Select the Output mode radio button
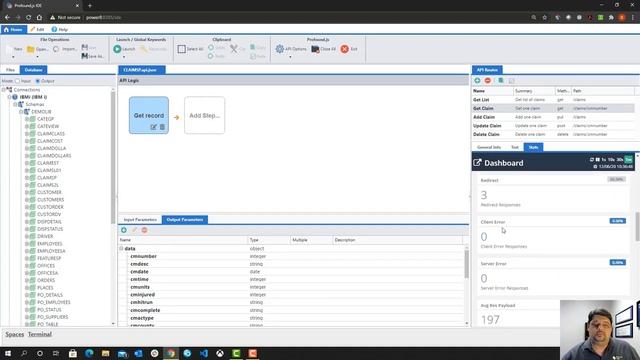 [38, 81]
